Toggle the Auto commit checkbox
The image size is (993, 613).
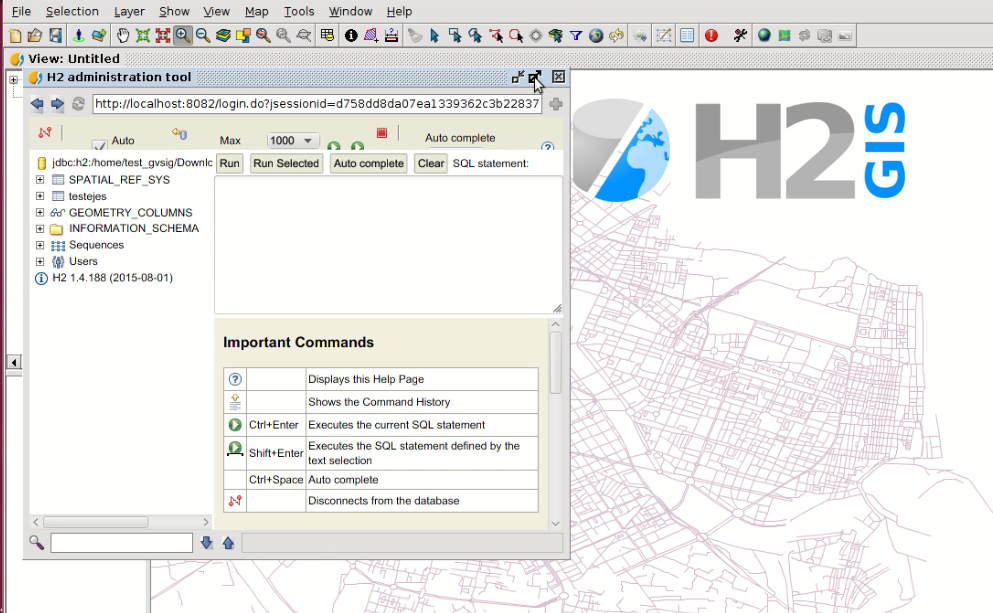(99, 145)
